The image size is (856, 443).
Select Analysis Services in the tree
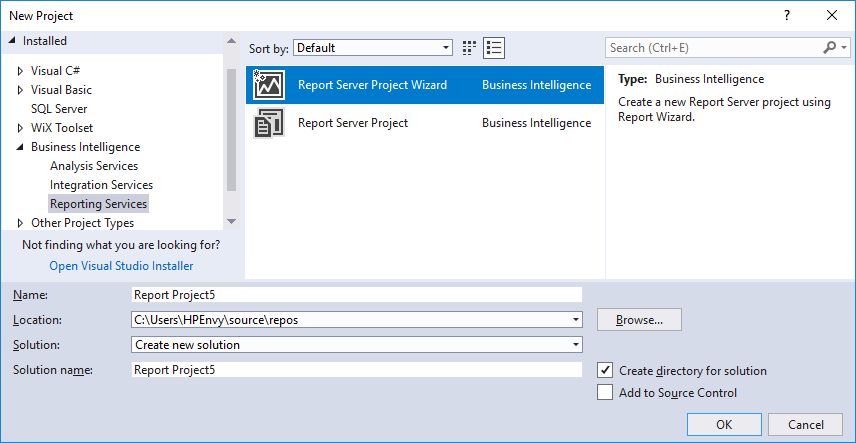point(94,166)
